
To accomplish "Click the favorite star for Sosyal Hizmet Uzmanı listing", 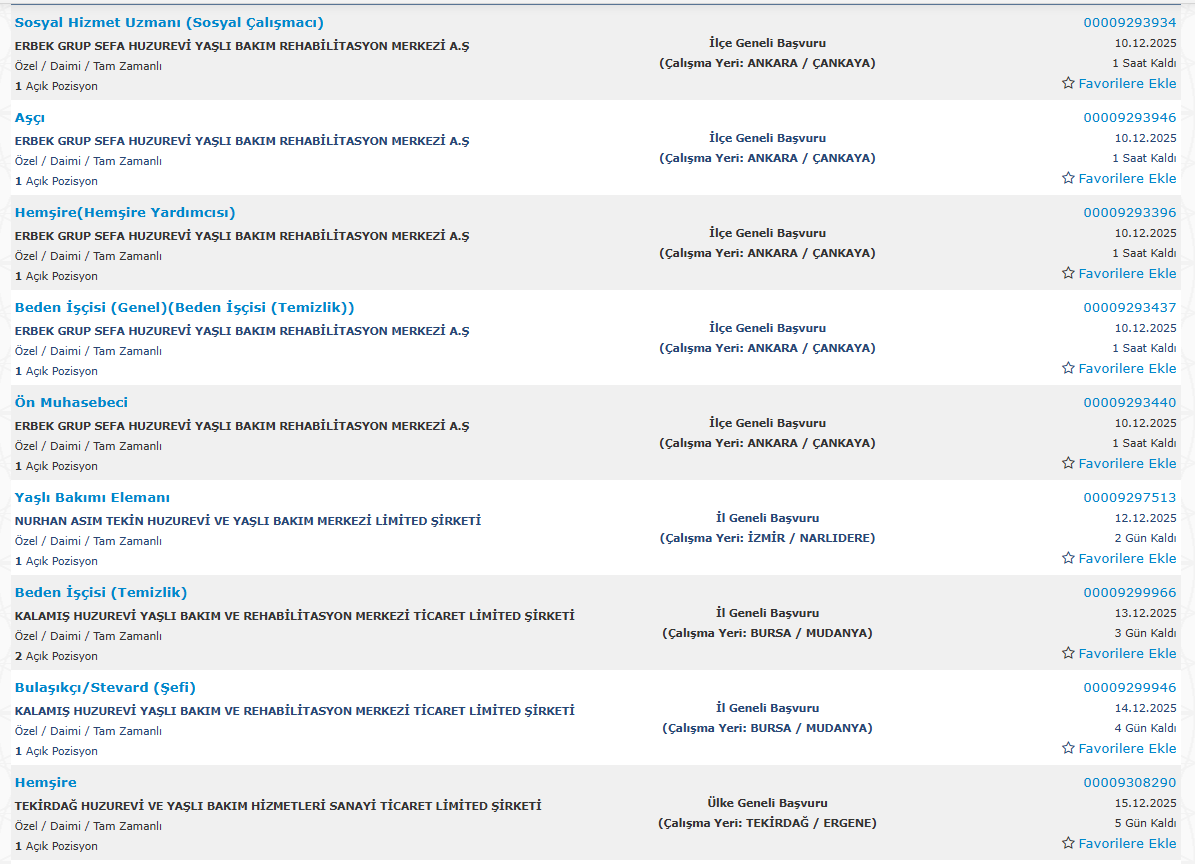I will 1068,83.
